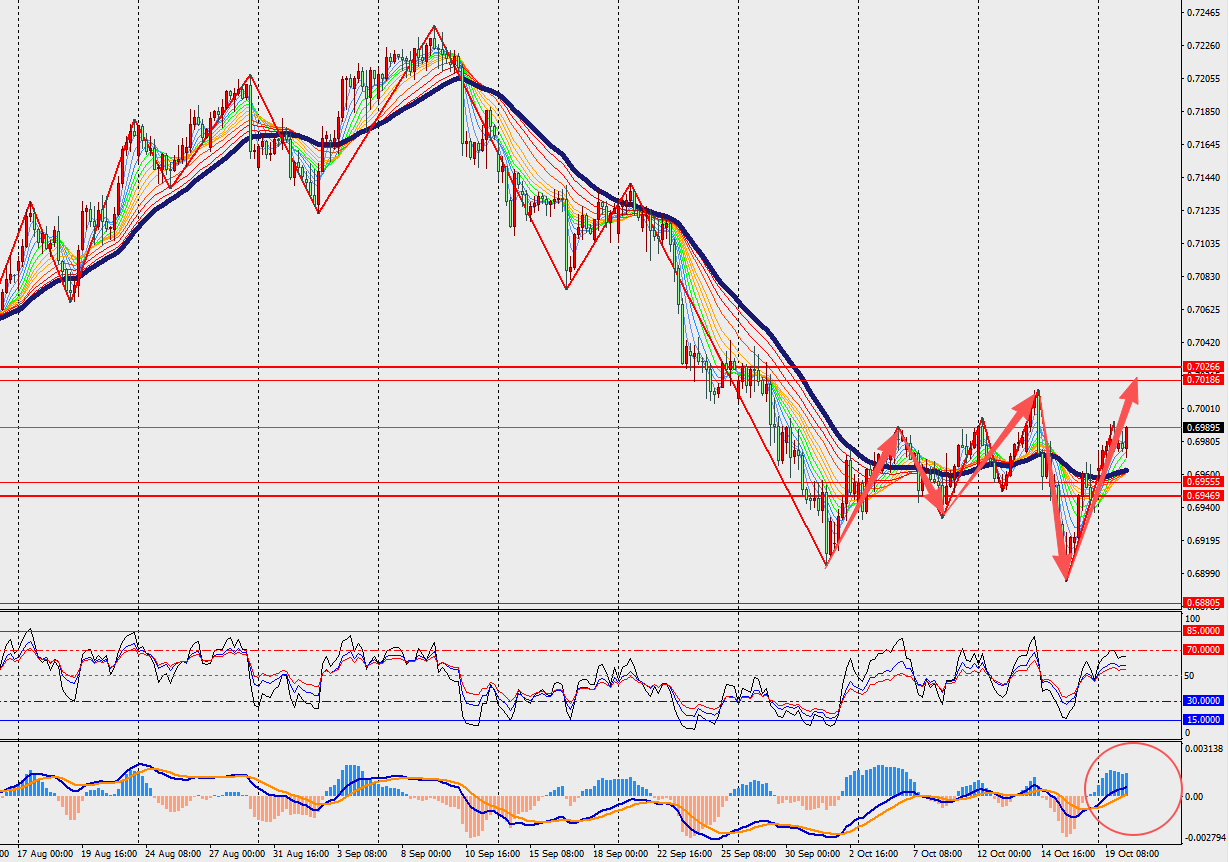Click the 0.71440 price axis value
This screenshot has width=1229, height=862.
1203,178
